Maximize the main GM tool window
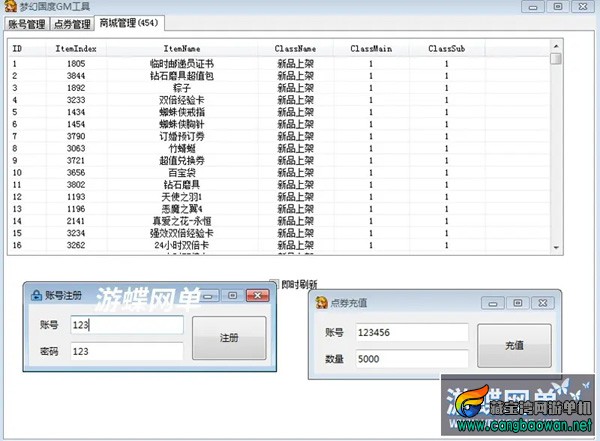600x441 pixels. 558,7
